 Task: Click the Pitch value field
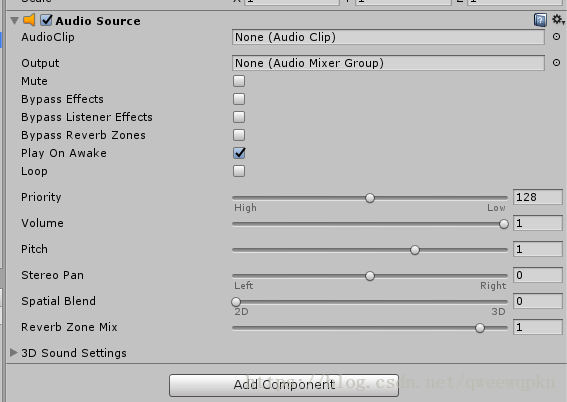(538, 249)
